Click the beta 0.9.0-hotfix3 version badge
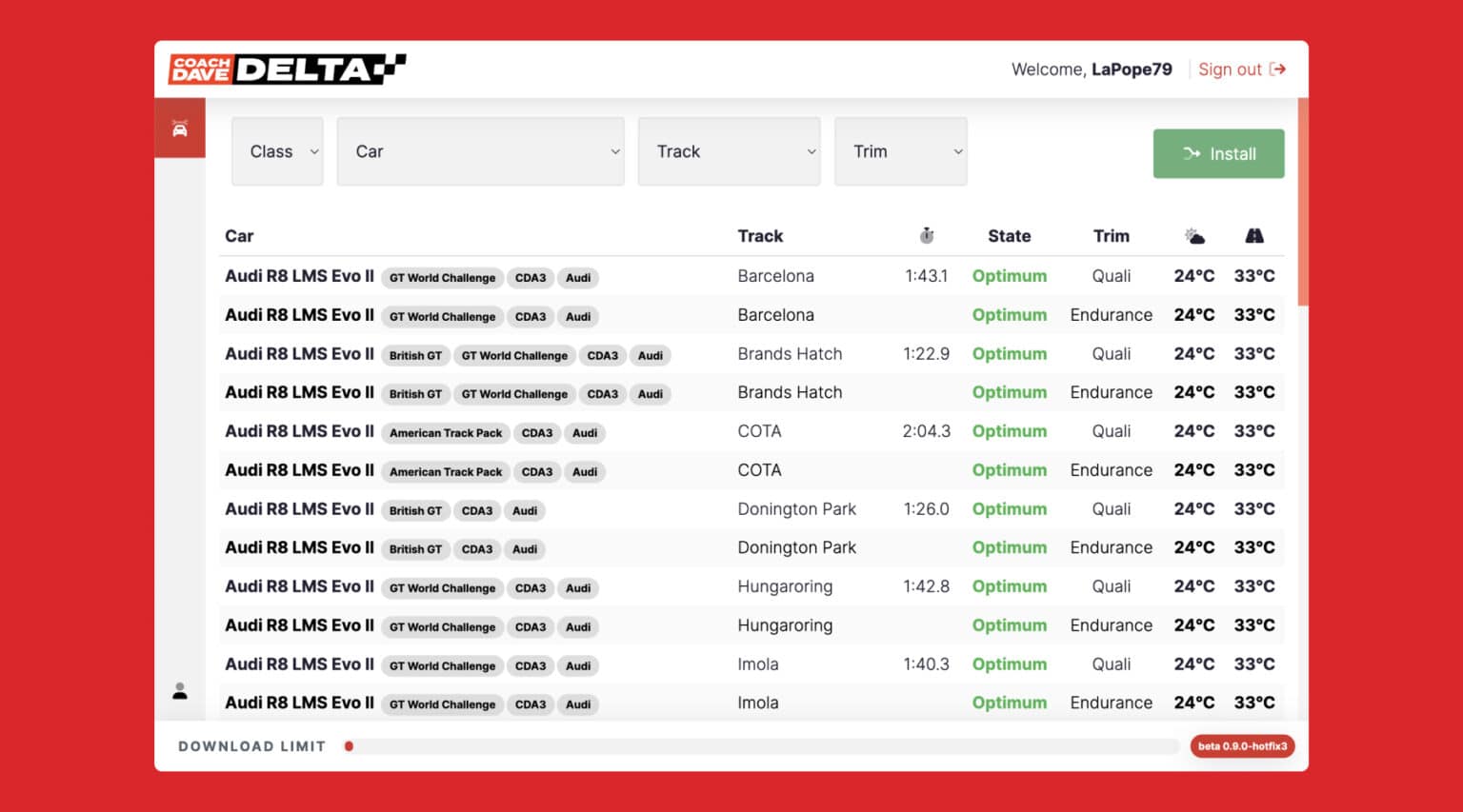 (x=1242, y=746)
